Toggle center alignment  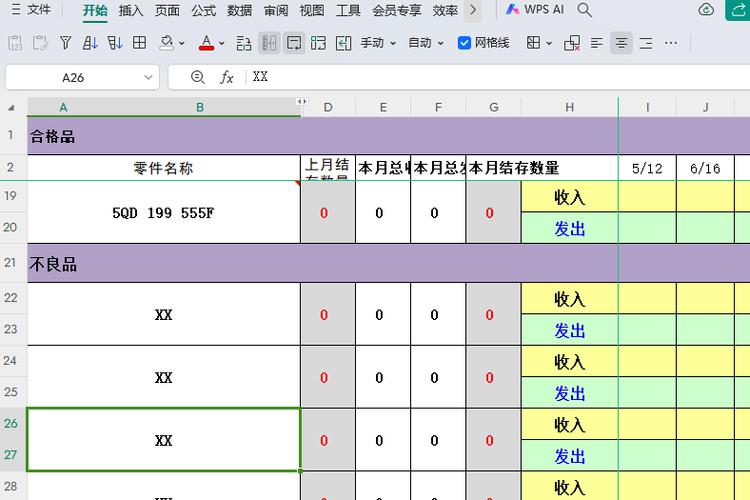coord(621,43)
